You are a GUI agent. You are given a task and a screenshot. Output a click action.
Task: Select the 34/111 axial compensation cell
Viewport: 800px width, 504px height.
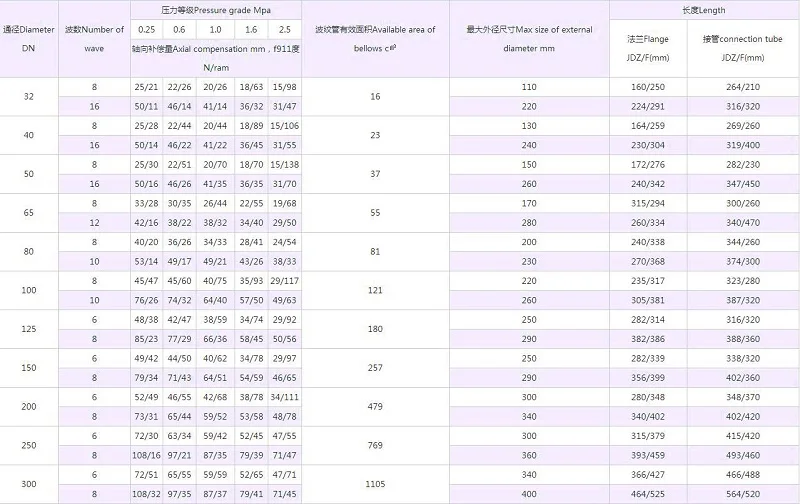click(284, 397)
